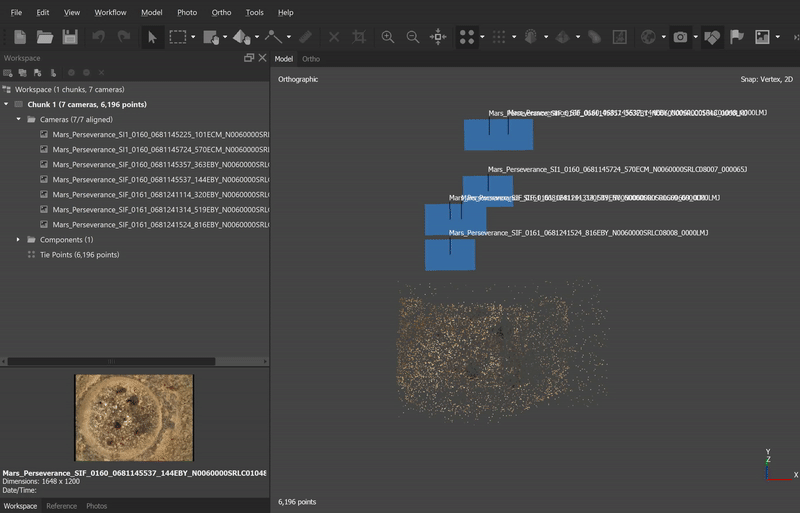Open the Workflow menu
Screen dimensions: 800x513
click(x=110, y=12)
